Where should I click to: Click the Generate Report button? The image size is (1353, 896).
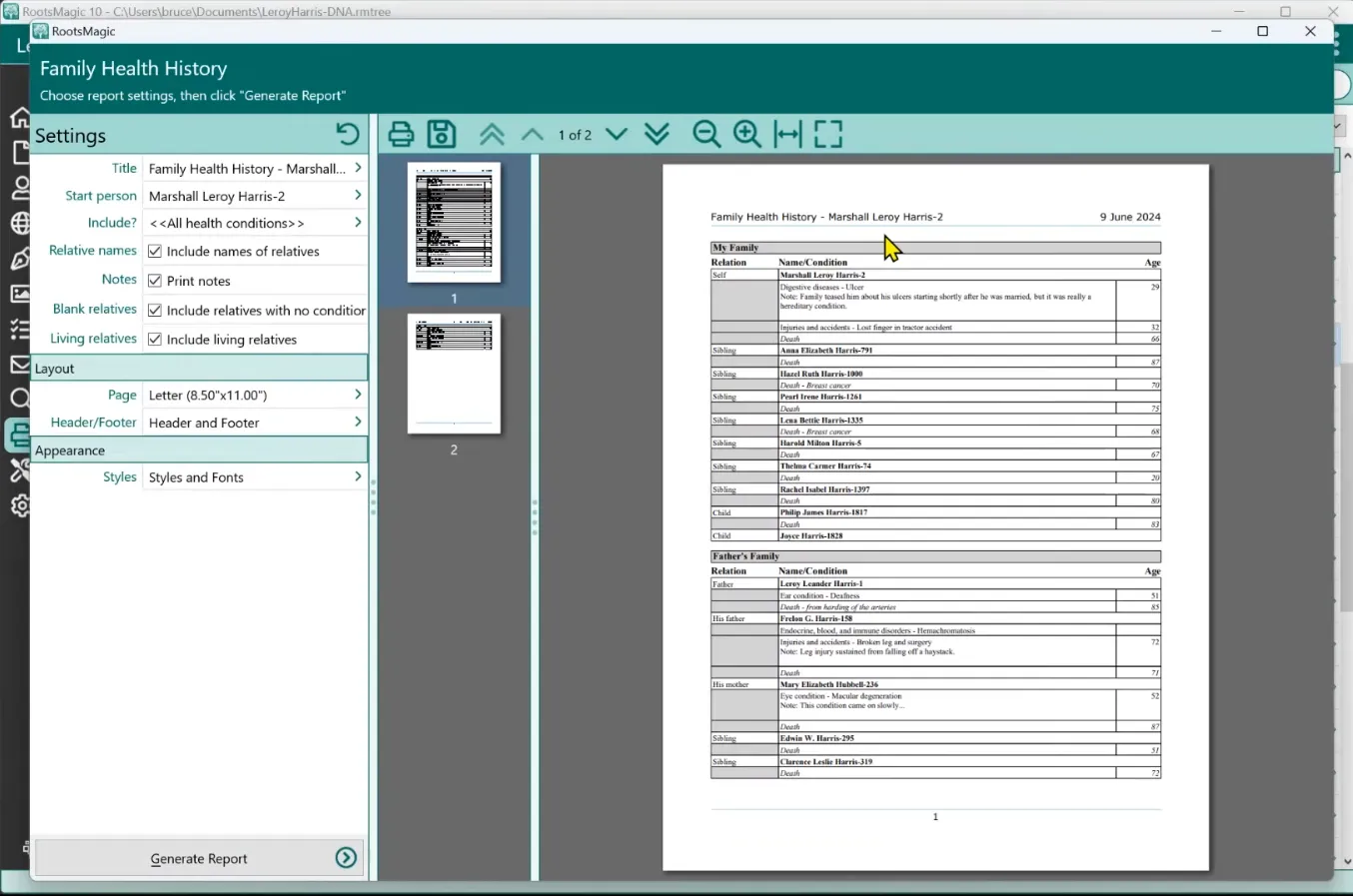[199, 858]
